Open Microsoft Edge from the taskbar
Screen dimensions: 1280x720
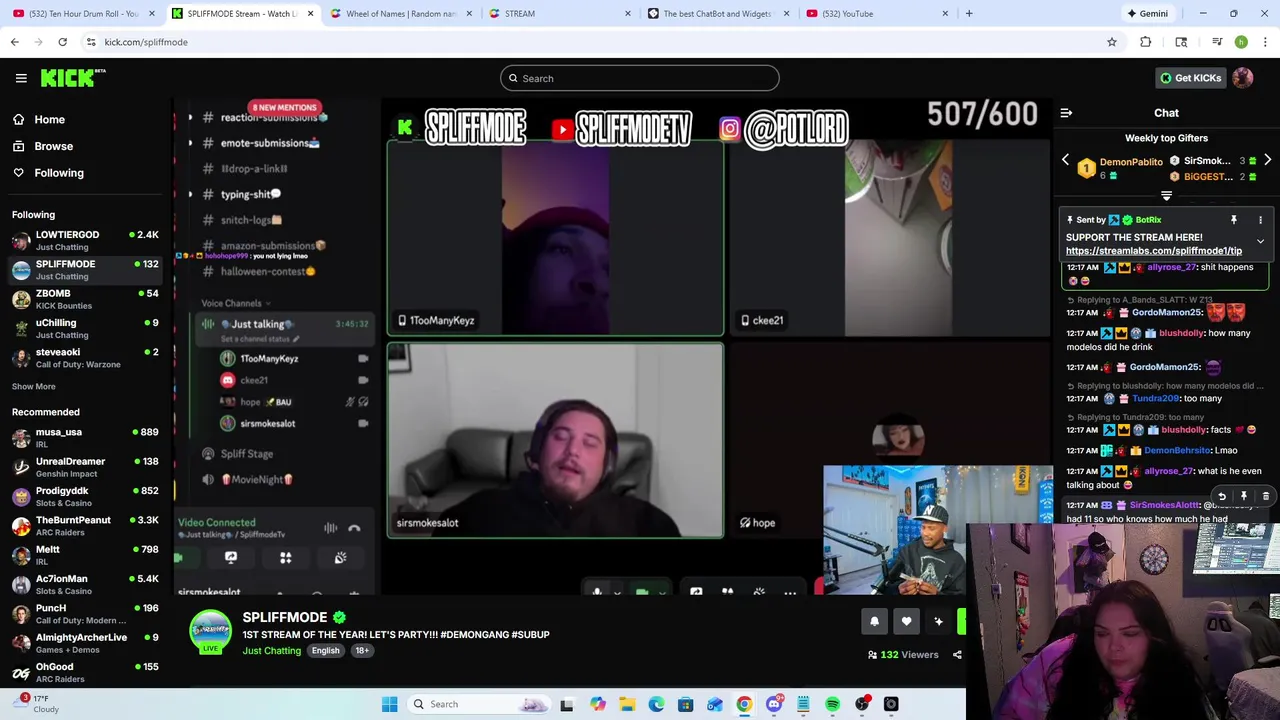[656, 704]
